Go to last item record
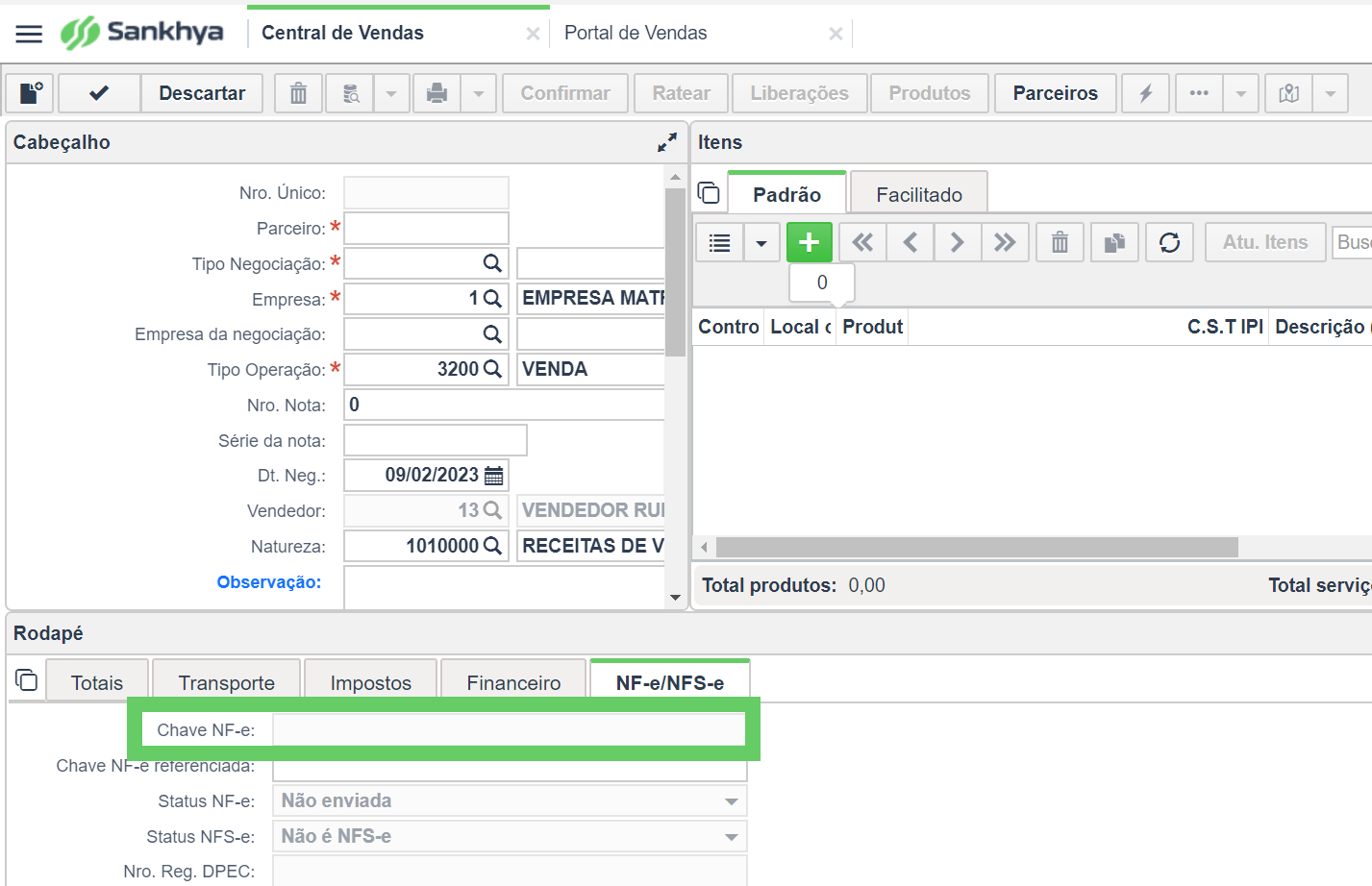 point(1005,242)
